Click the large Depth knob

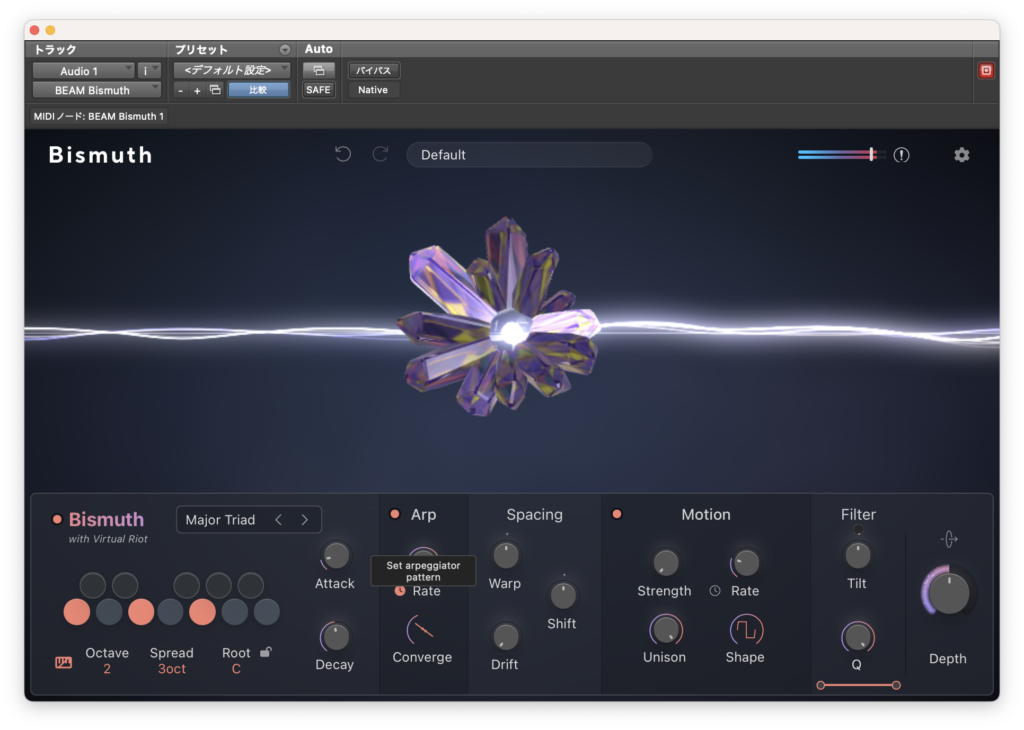[948, 592]
